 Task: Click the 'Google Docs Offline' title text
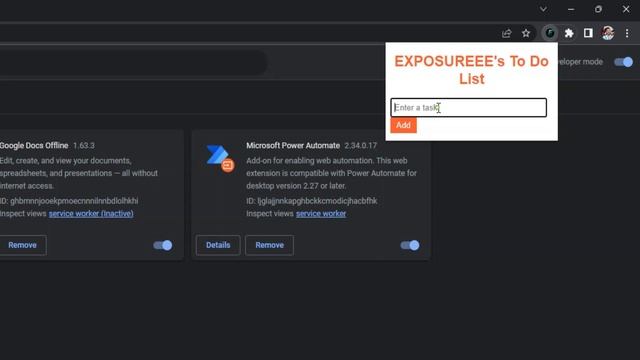click(34, 145)
